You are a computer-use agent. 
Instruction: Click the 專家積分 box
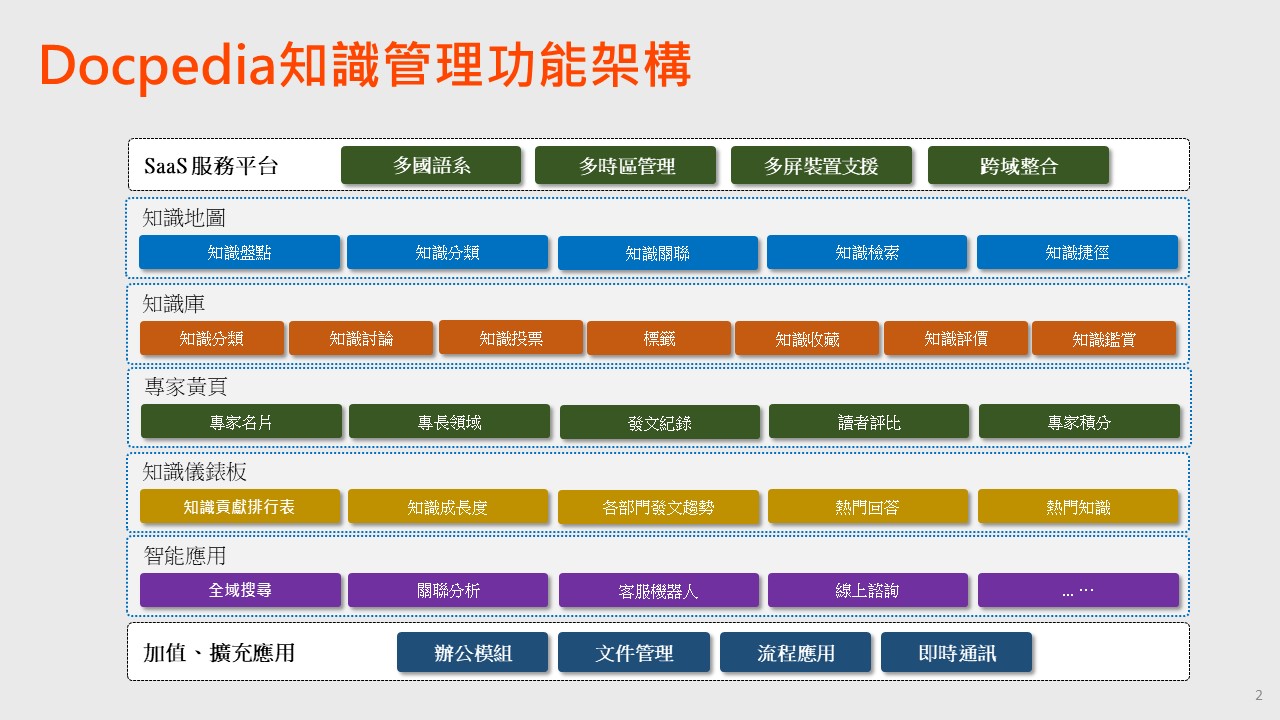tap(1079, 421)
